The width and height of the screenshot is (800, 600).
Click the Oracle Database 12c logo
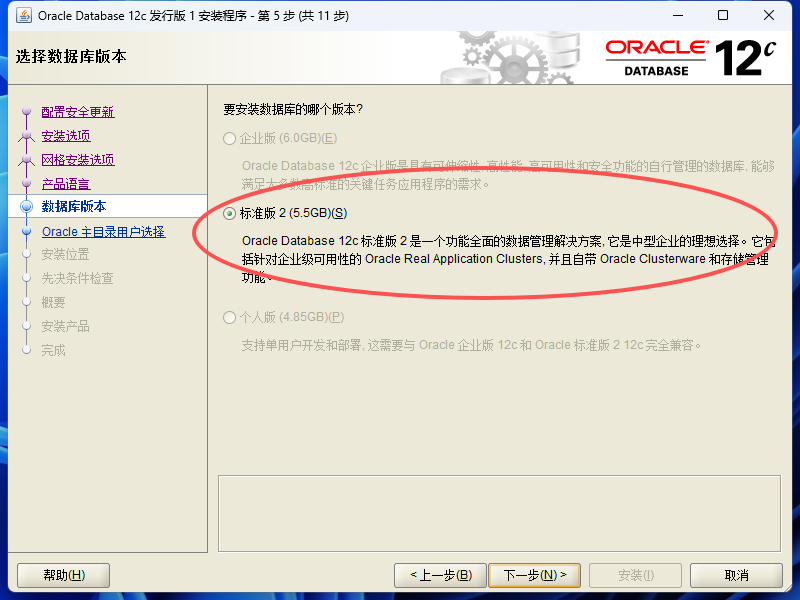coord(691,58)
